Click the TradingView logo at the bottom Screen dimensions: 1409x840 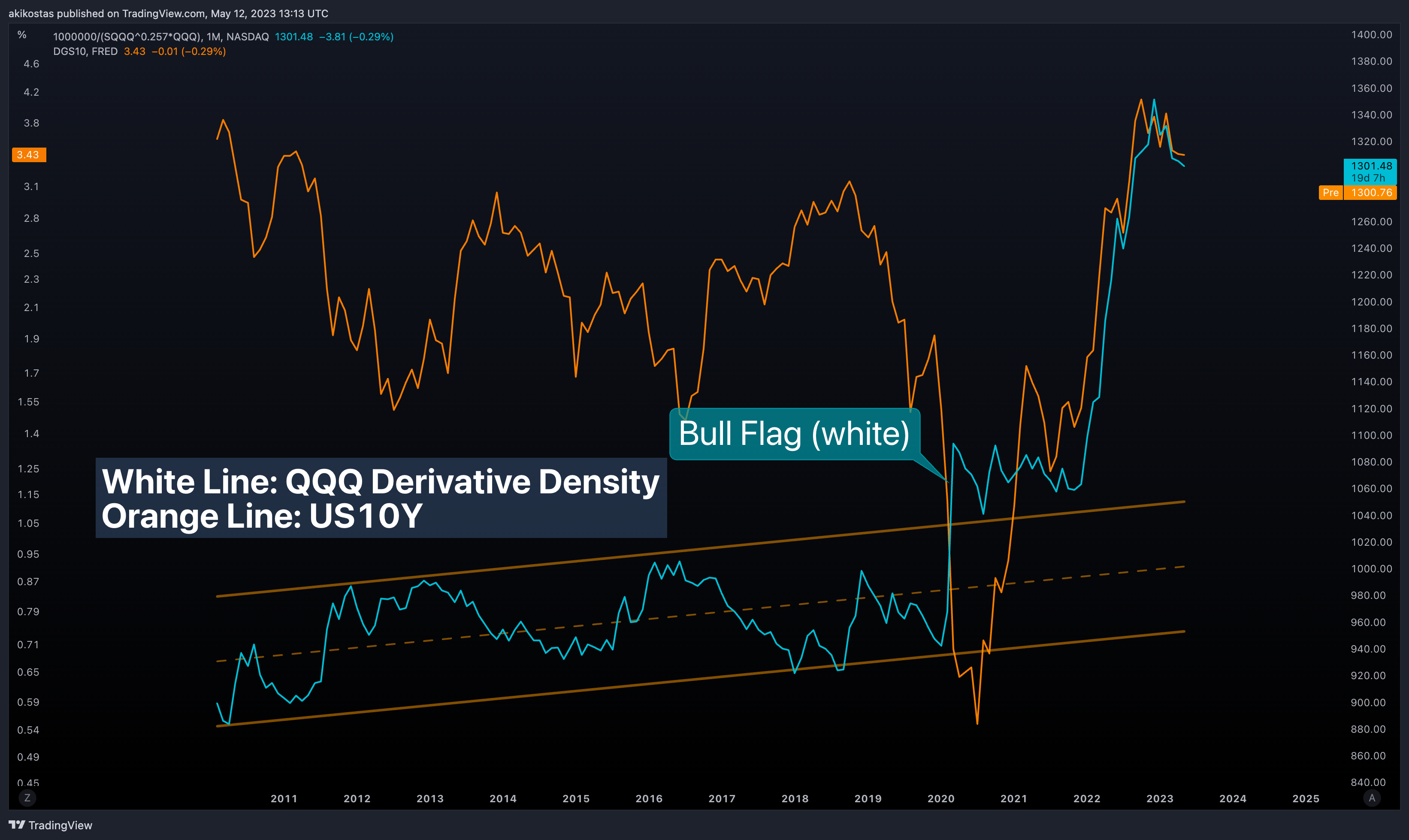coord(50,825)
